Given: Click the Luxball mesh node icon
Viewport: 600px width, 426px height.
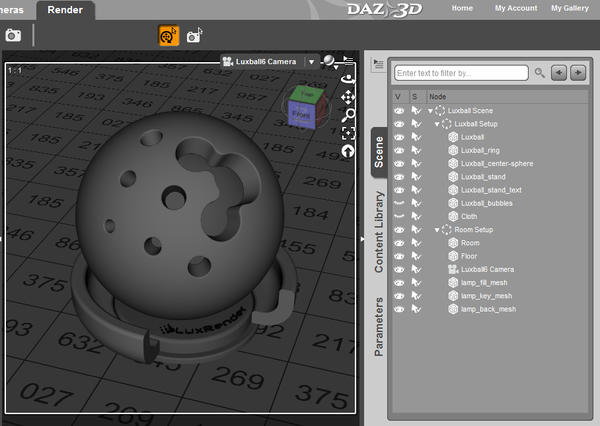Looking at the screenshot, I should point(453,137).
